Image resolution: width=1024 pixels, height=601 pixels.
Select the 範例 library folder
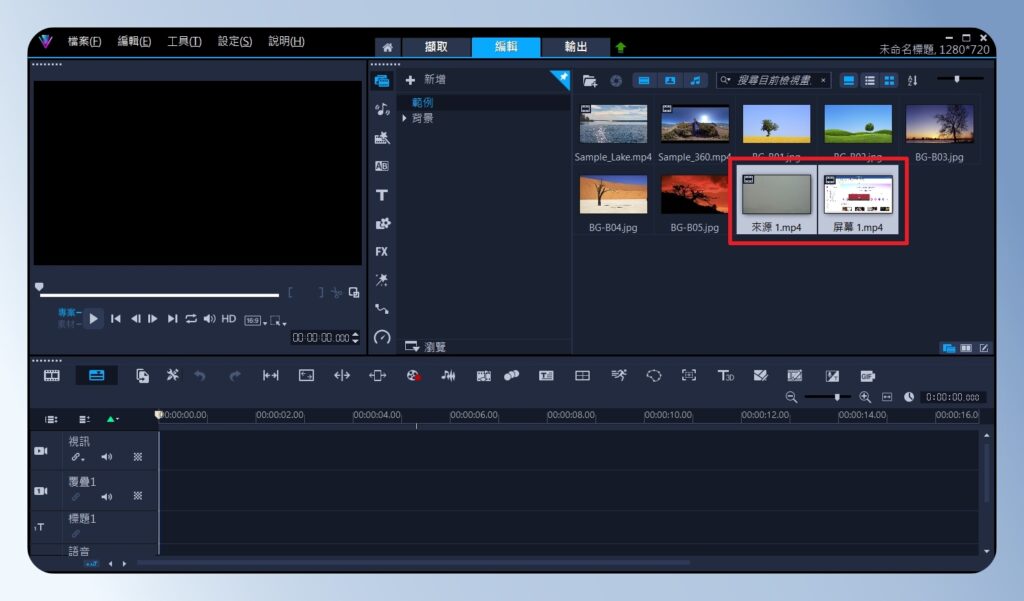coord(423,103)
